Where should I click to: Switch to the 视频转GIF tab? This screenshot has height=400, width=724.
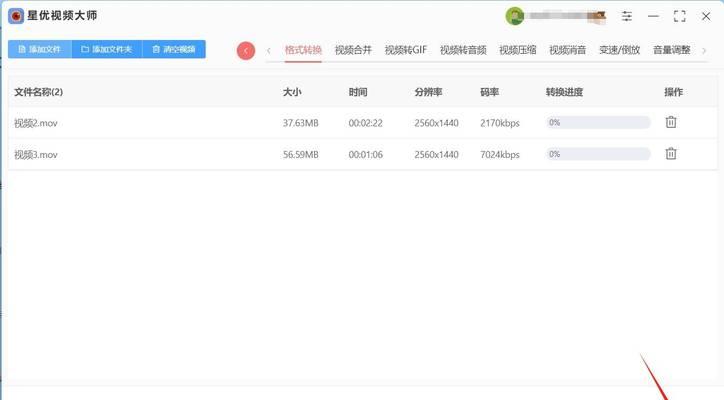coord(406,50)
